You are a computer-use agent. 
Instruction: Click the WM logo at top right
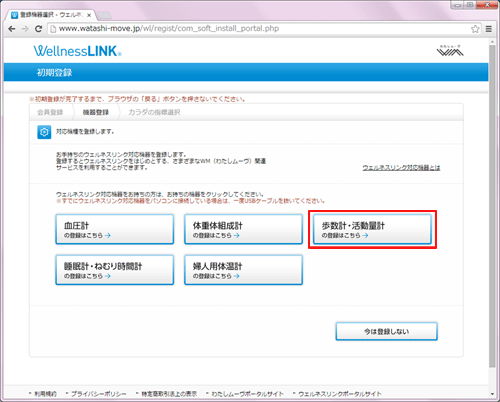[x=450, y=51]
